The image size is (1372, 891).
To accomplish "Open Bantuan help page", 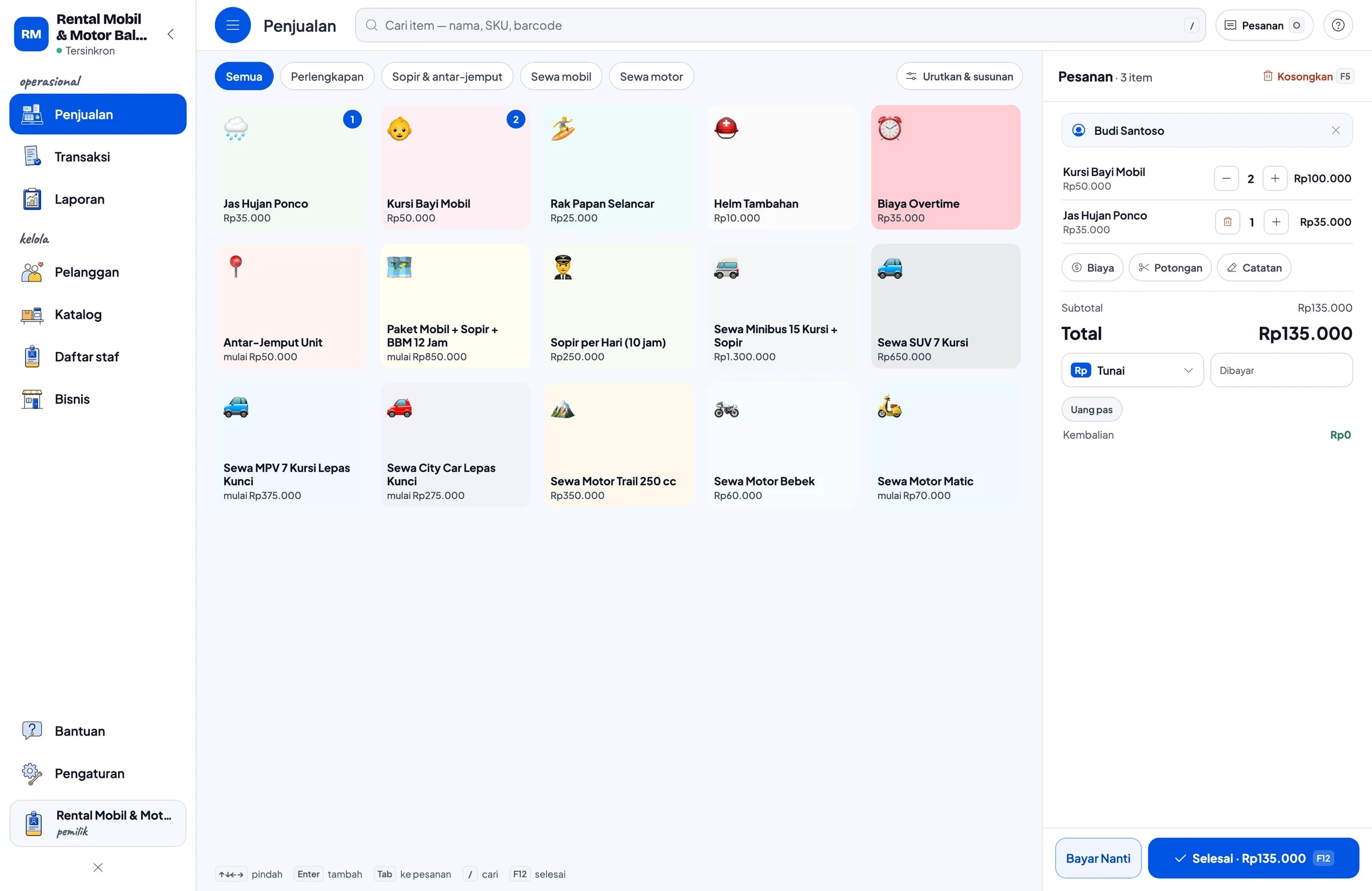I will point(98,731).
